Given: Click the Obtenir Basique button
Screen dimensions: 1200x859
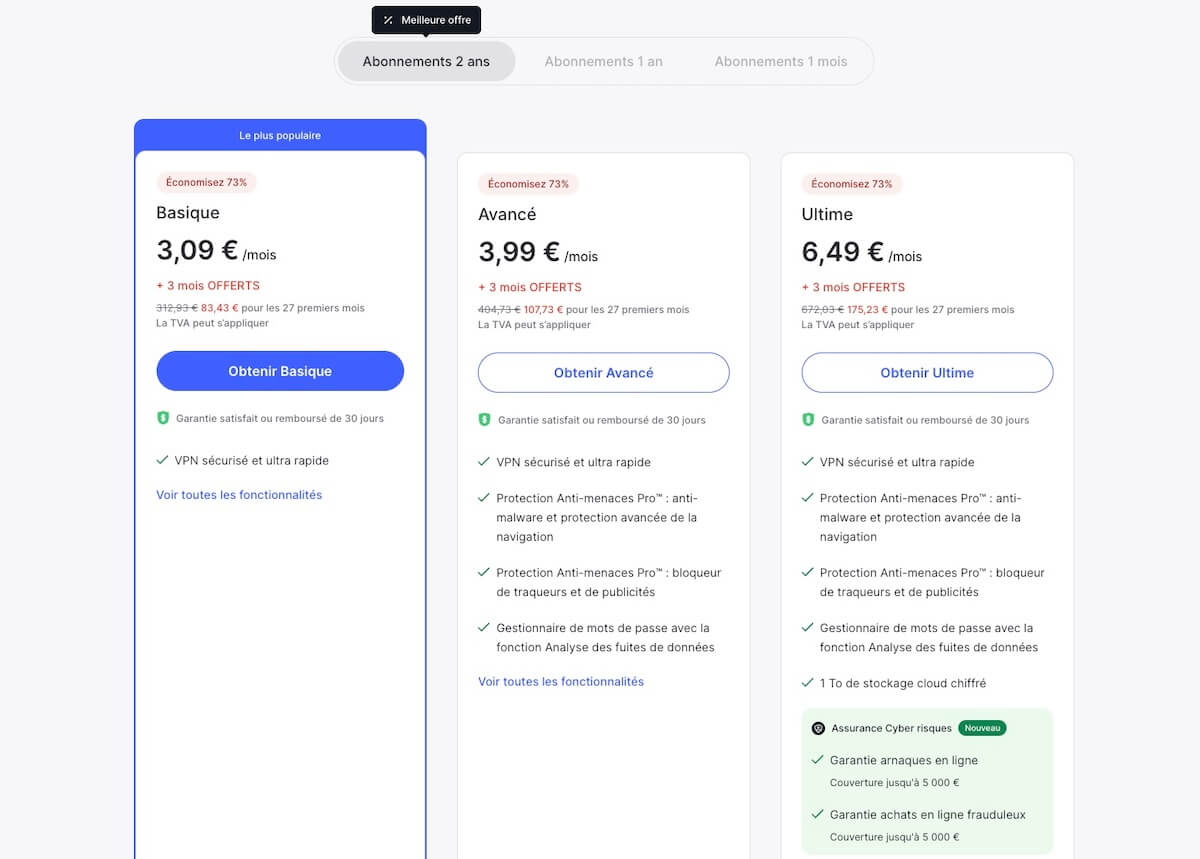Looking at the screenshot, I should click(280, 371).
